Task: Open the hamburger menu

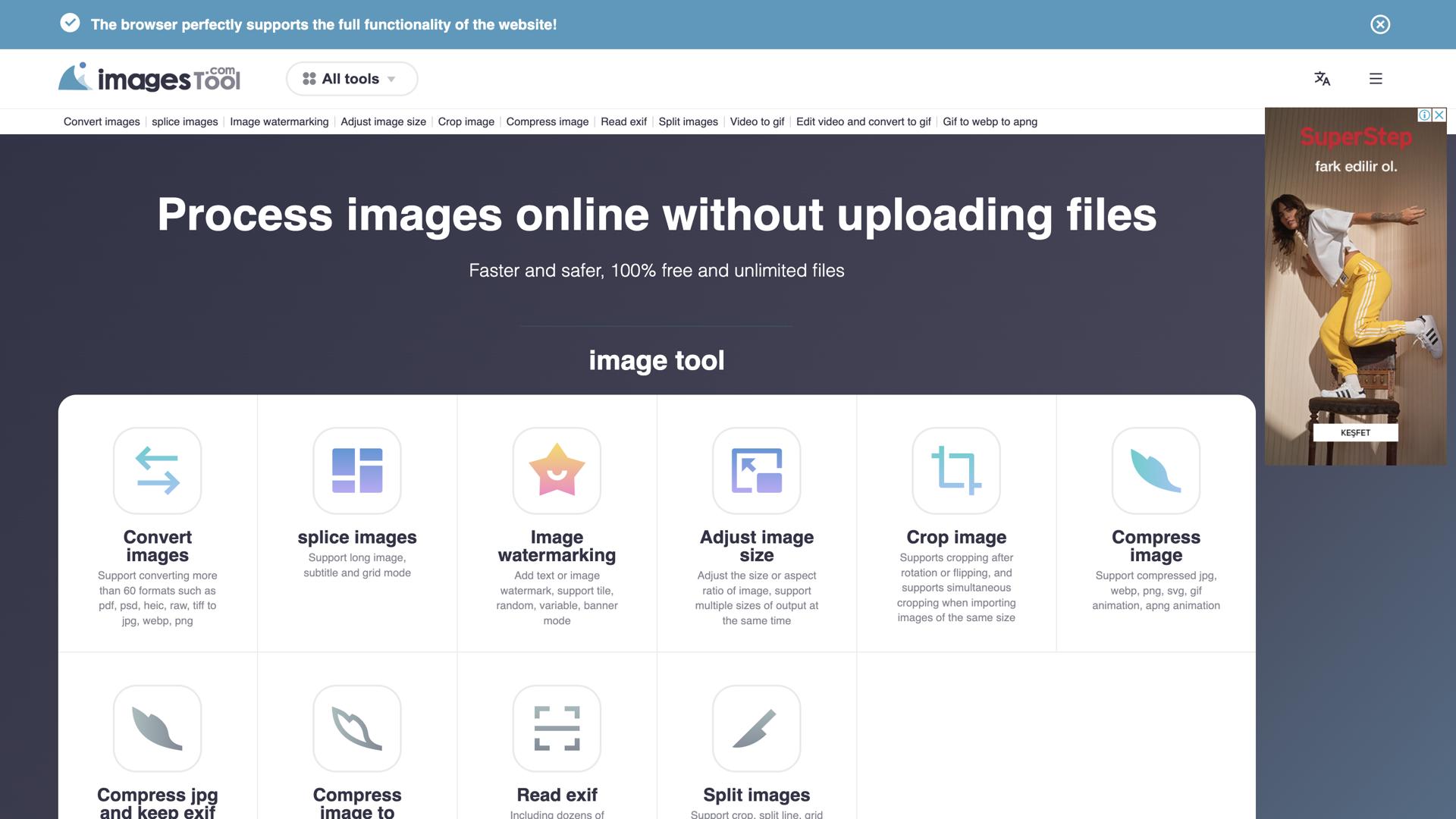Action: 1376,79
